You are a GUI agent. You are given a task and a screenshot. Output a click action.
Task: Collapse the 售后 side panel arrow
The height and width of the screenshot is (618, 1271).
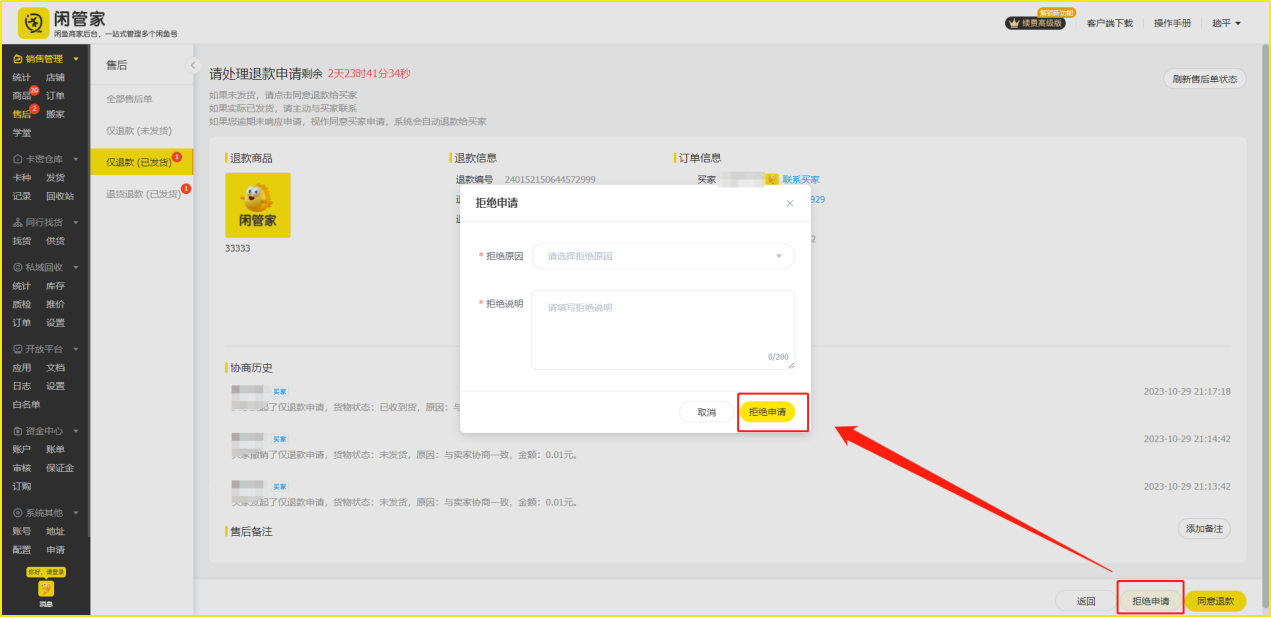(193, 65)
